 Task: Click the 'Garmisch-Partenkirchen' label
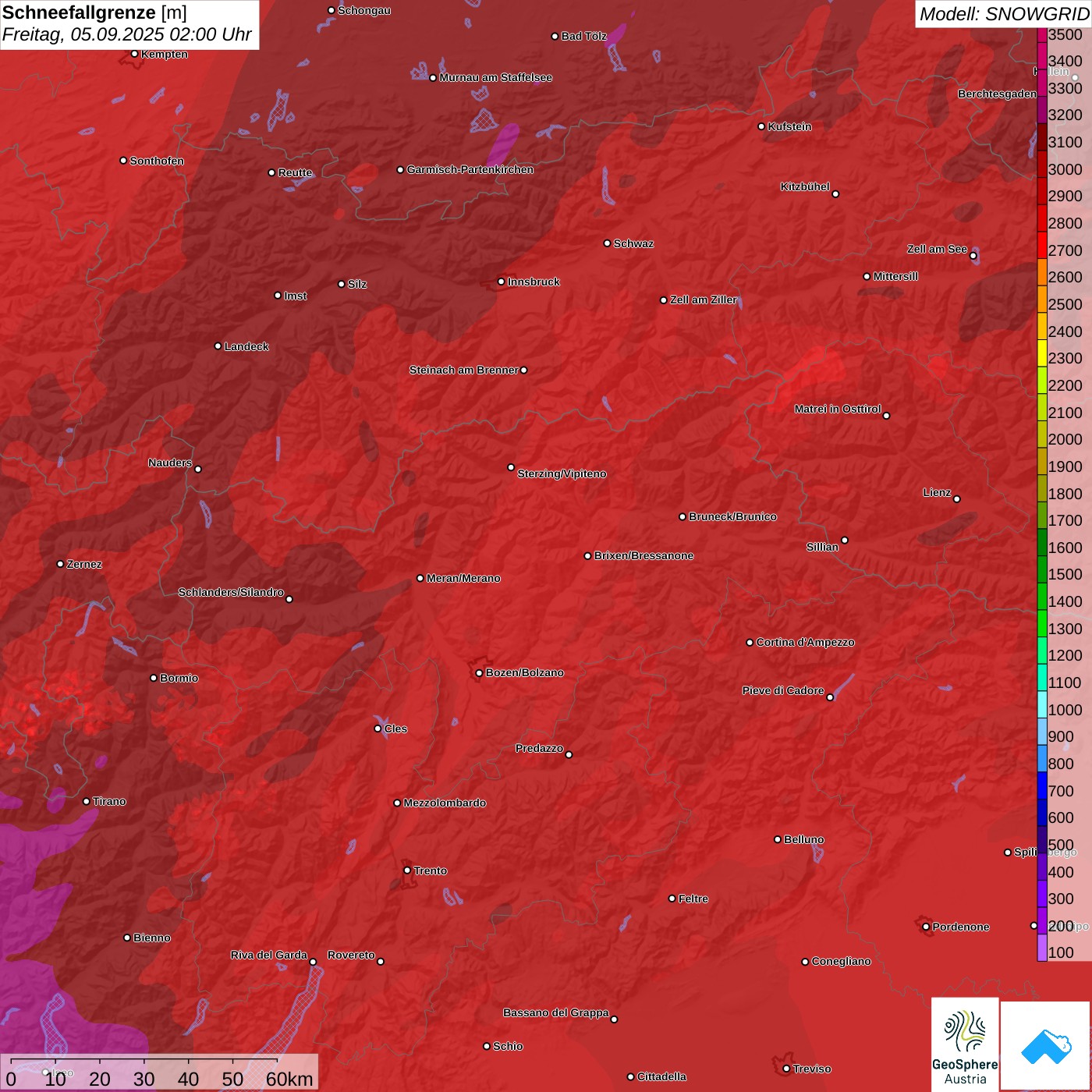tap(470, 169)
